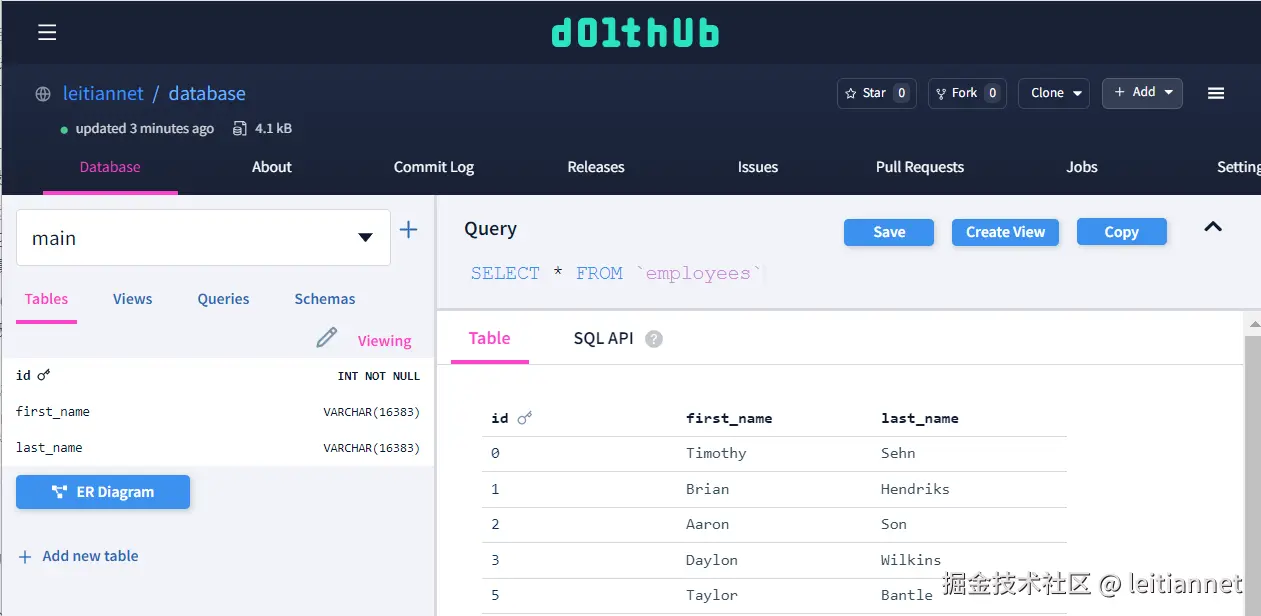
Task: Open the Issues tab
Action: [x=758, y=167]
